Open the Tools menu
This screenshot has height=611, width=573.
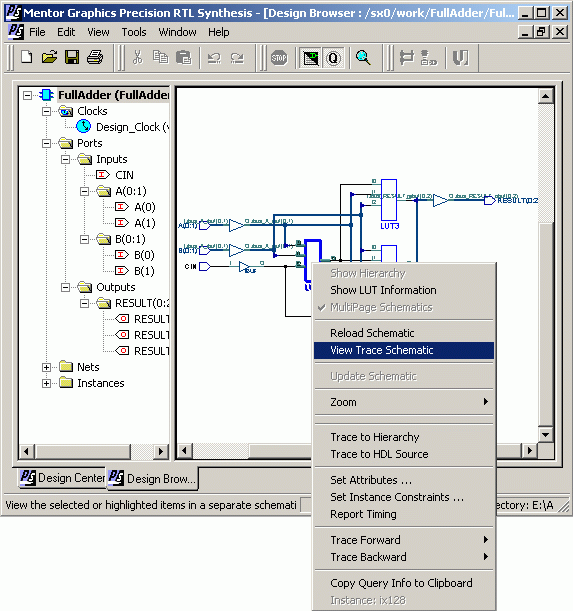point(134,32)
